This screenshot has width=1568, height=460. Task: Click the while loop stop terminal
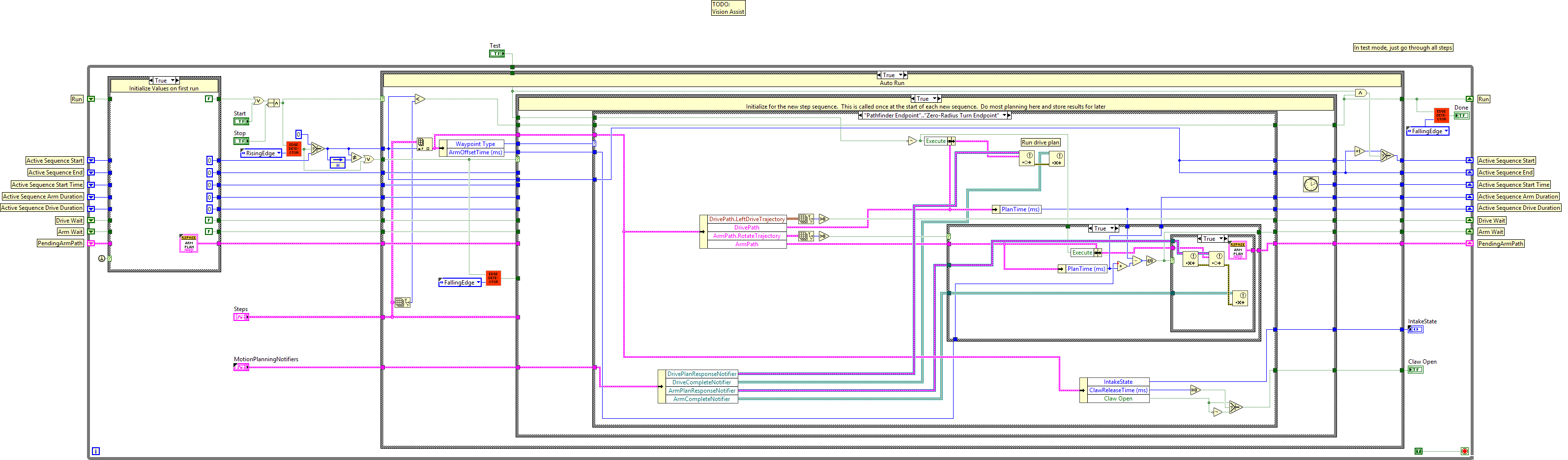pos(1464,451)
